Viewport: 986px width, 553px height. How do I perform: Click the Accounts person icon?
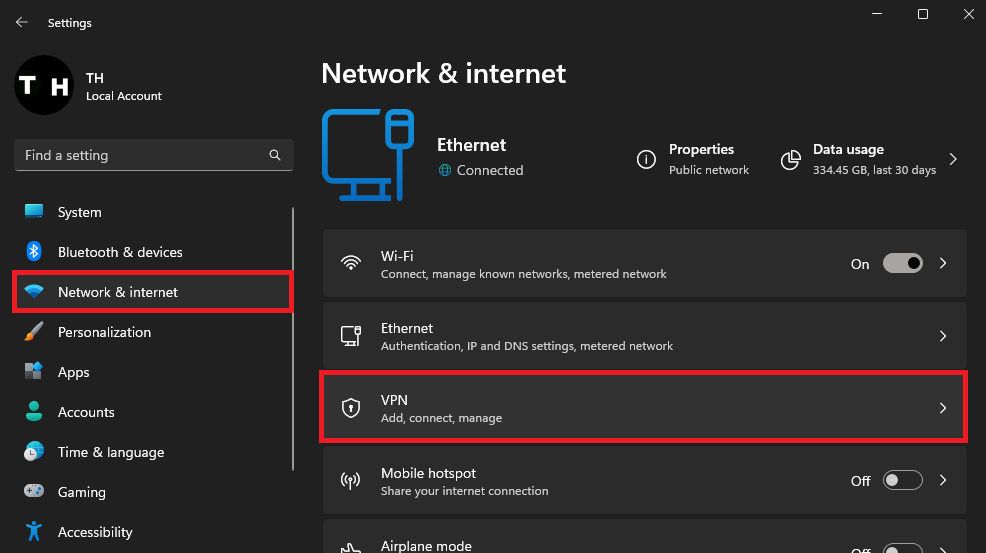coord(34,412)
